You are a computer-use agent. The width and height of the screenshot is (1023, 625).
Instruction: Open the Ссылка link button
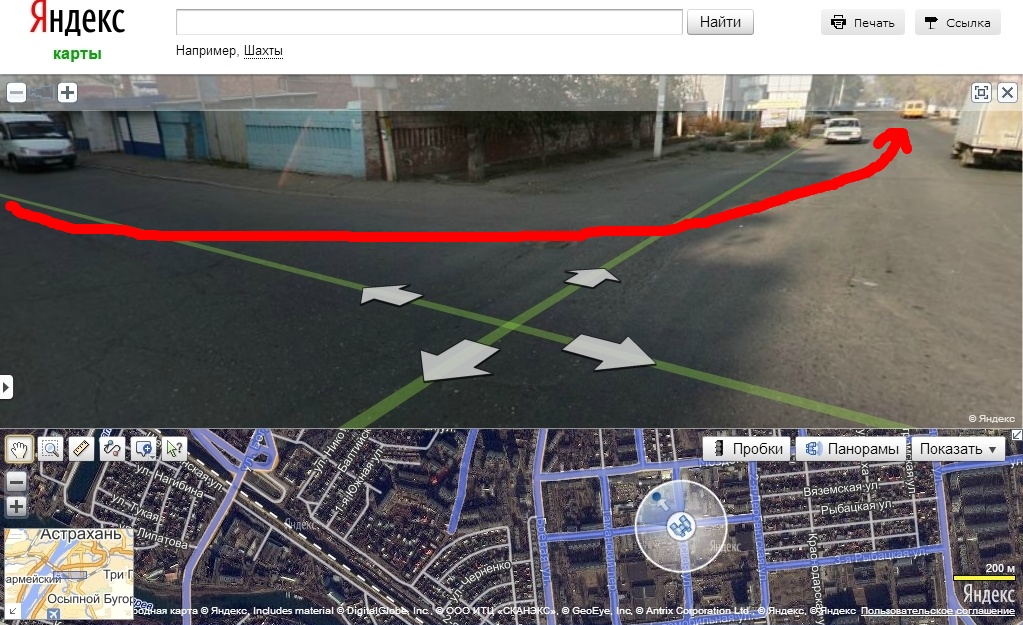(x=958, y=23)
